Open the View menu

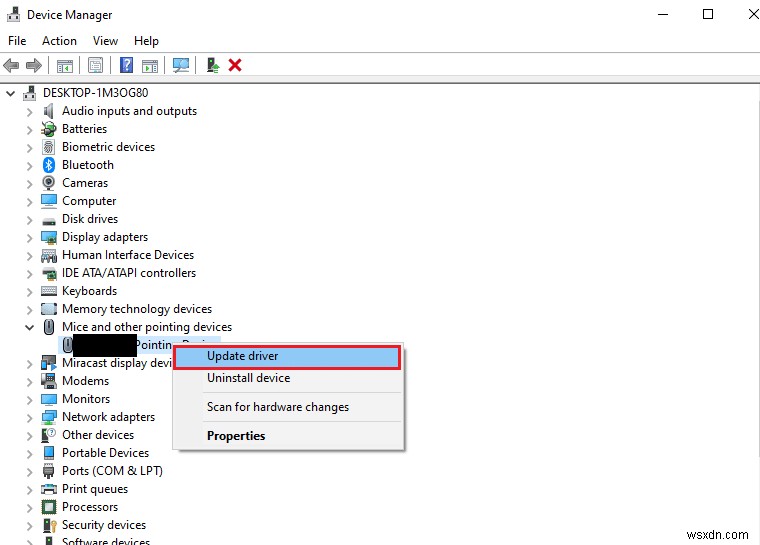coord(105,41)
